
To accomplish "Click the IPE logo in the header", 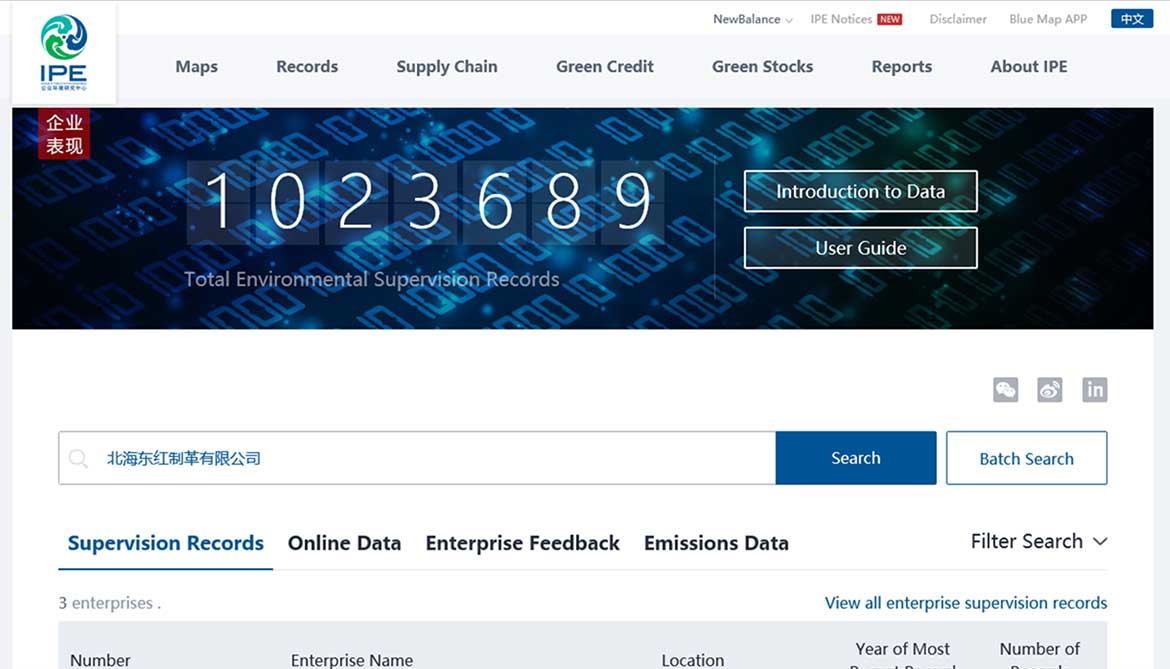I will 64,52.
